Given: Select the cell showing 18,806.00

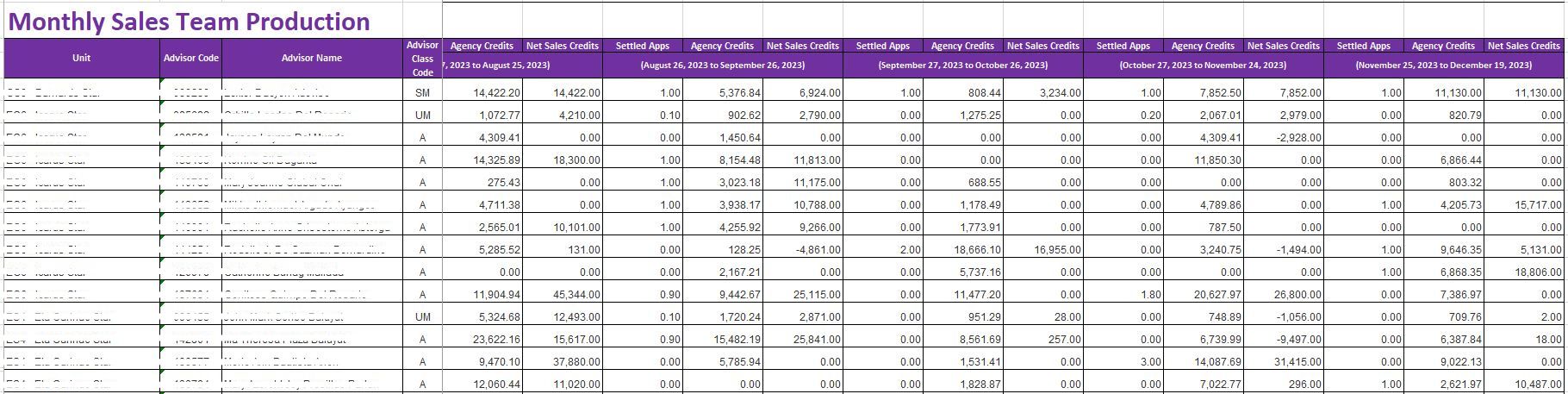Looking at the screenshot, I should 1526,272.
